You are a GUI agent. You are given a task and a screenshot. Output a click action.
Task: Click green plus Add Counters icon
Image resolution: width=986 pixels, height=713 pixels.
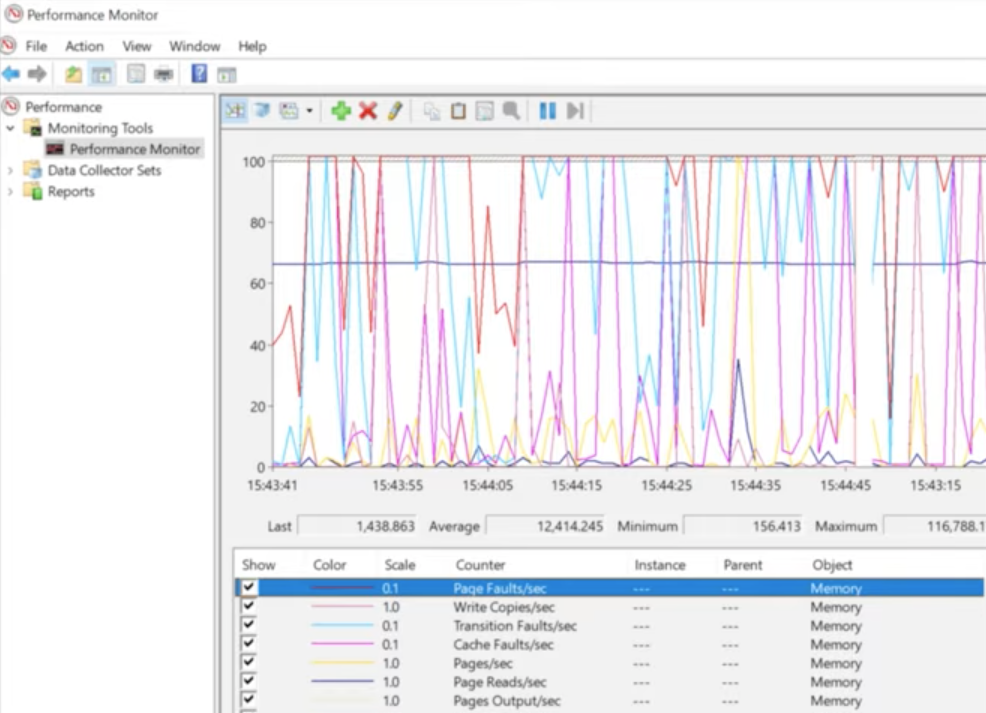tap(341, 111)
